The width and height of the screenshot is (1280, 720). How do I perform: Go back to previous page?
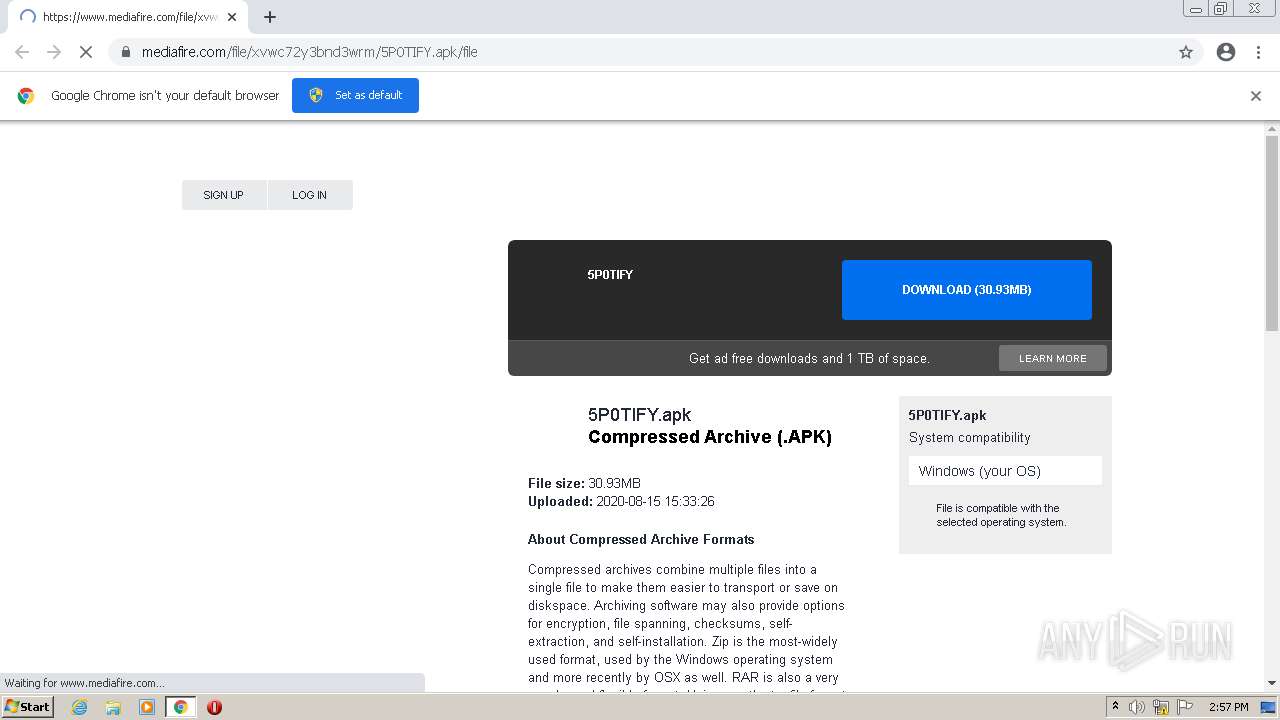point(22,52)
